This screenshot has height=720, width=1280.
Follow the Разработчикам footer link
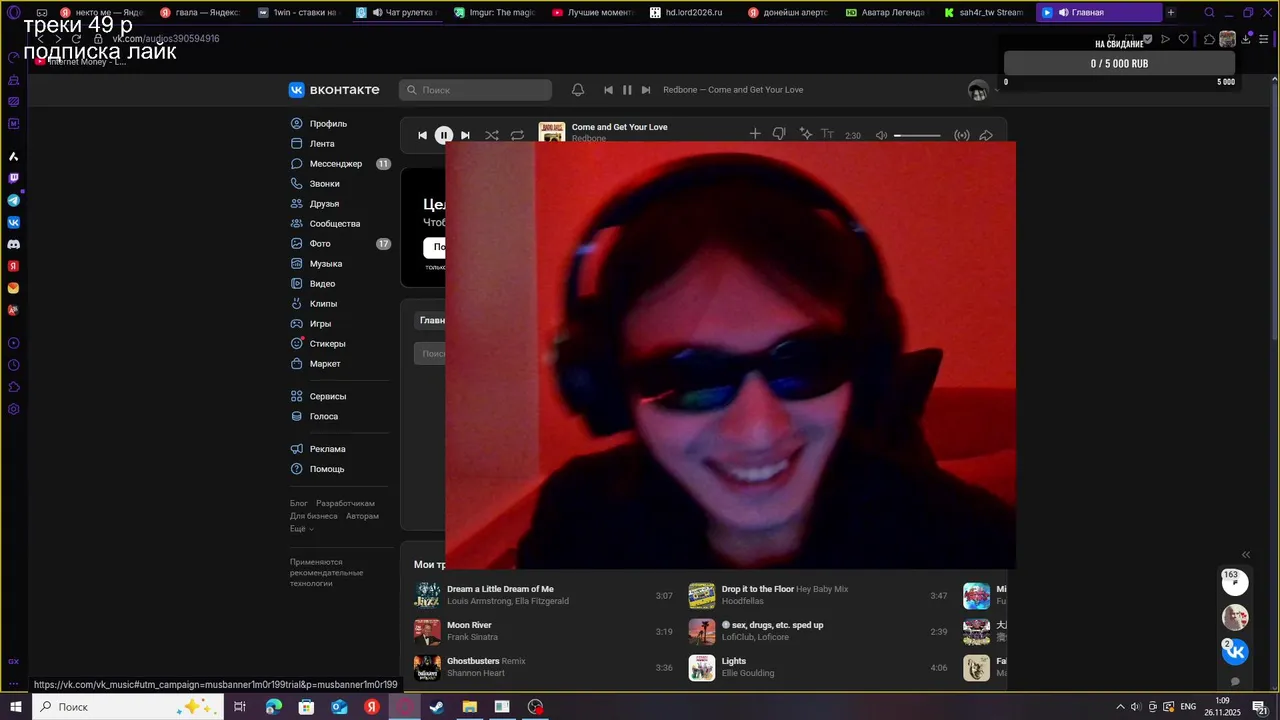tap(345, 503)
